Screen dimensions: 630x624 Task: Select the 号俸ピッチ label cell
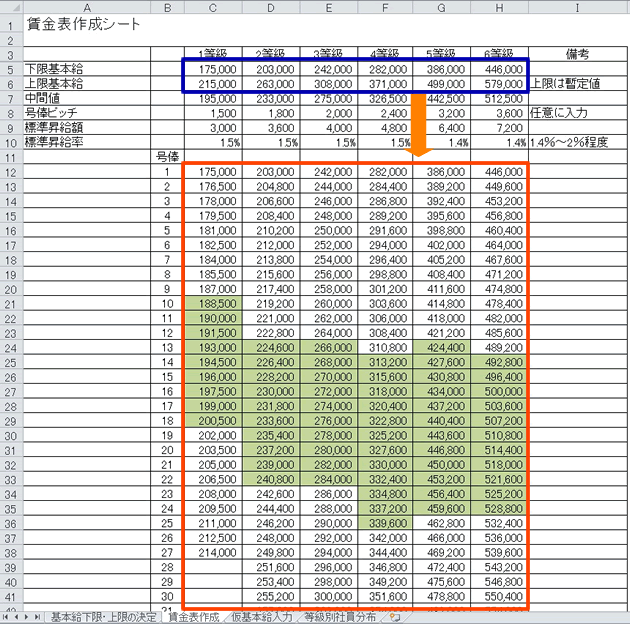point(87,113)
